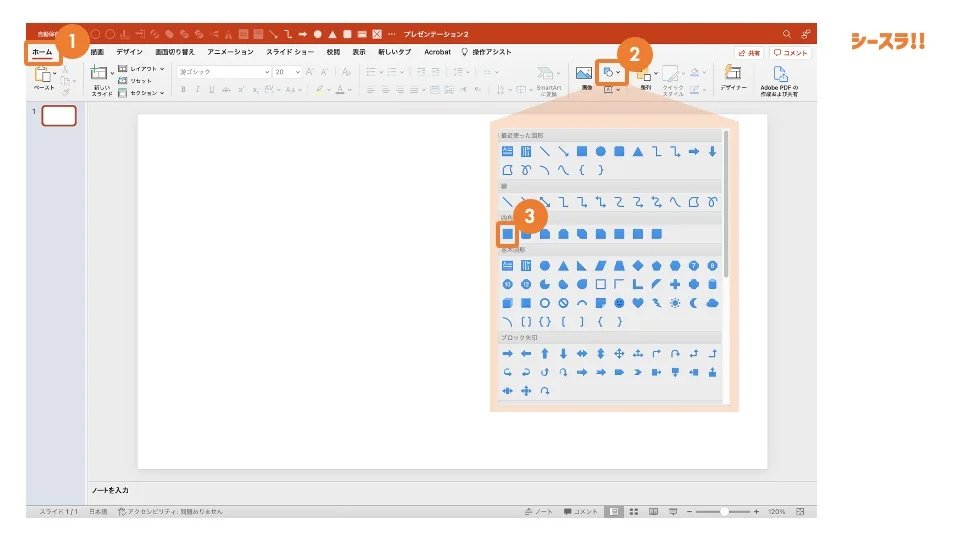Click zoom out minus button

point(689,512)
